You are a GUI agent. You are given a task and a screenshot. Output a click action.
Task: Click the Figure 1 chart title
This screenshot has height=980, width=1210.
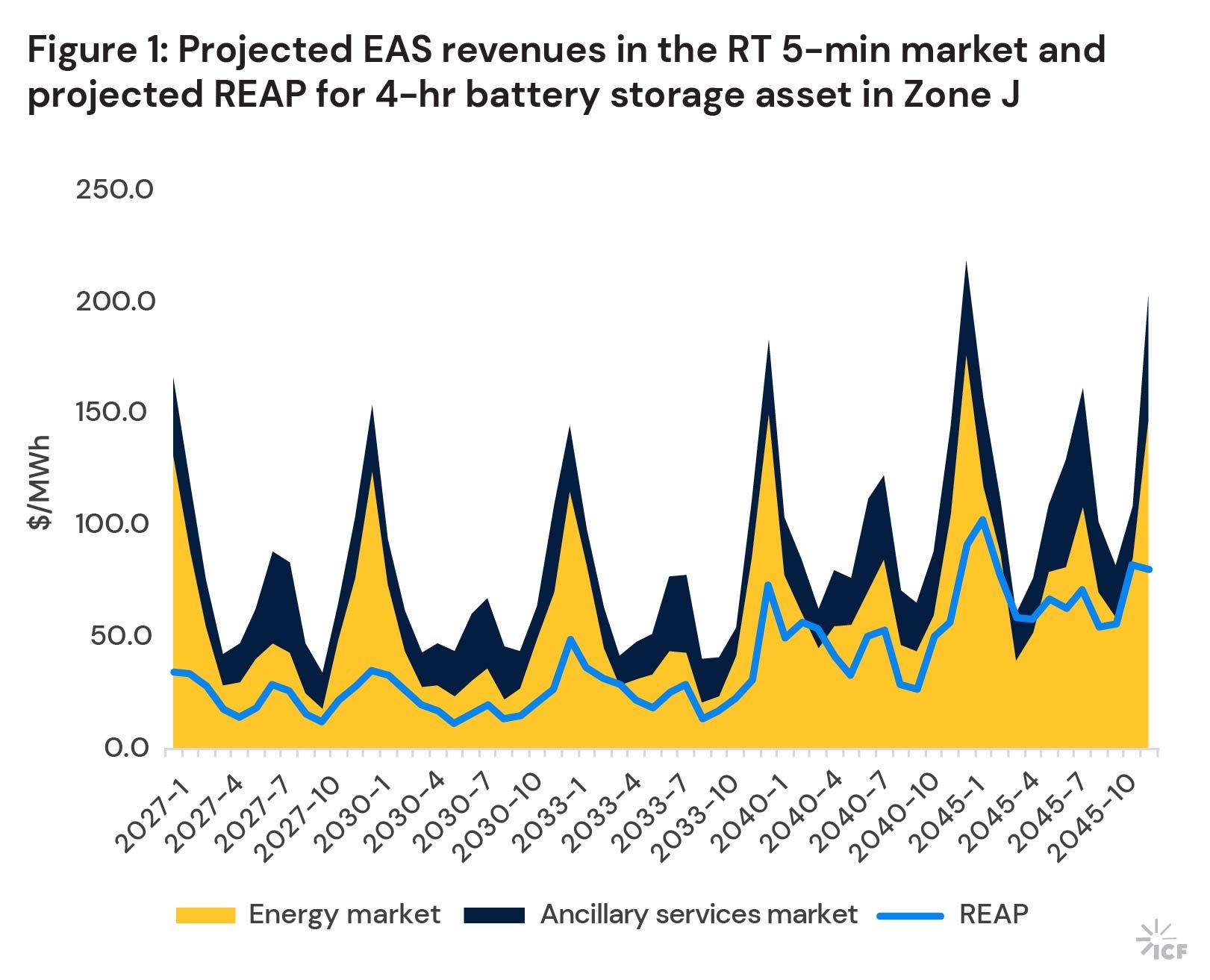tap(566, 73)
